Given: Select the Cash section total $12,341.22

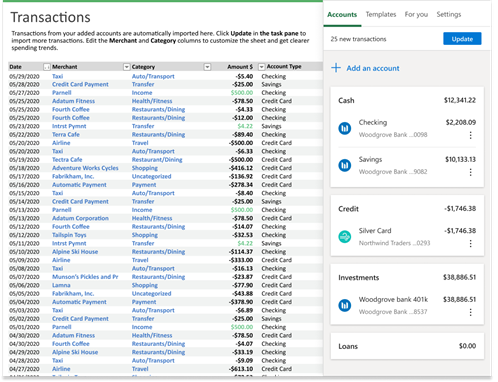Looking at the screenshot, I should tap(460, 100).
